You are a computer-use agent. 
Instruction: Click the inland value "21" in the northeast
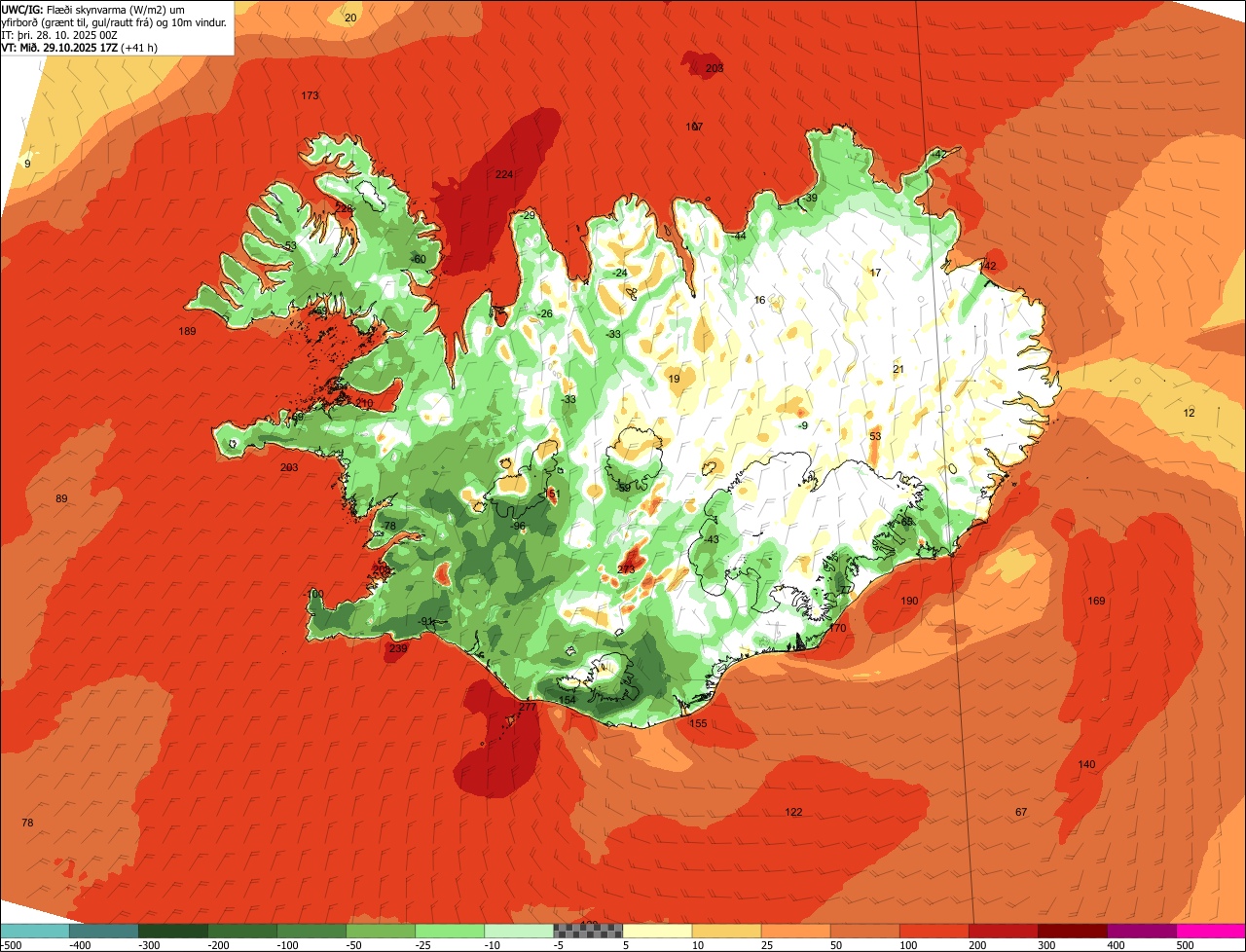coord(898,369)
